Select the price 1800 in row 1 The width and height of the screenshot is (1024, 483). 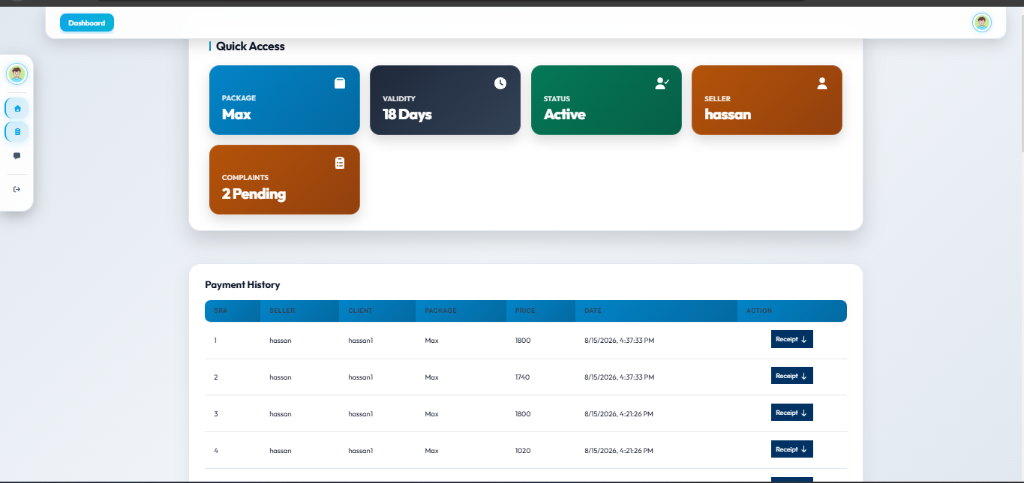point(522,341)
